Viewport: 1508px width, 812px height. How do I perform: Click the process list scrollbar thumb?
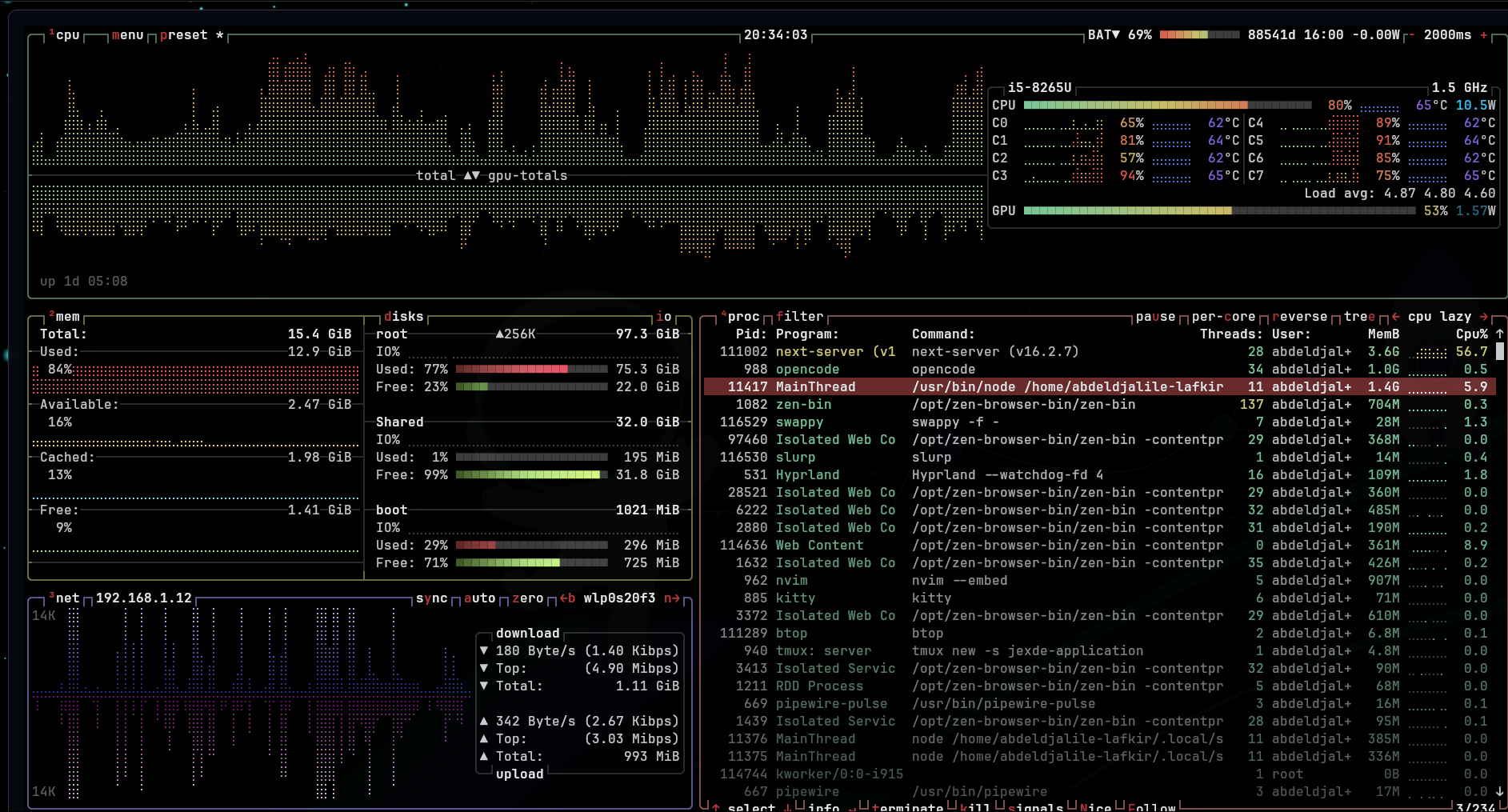click(1500, 351)
